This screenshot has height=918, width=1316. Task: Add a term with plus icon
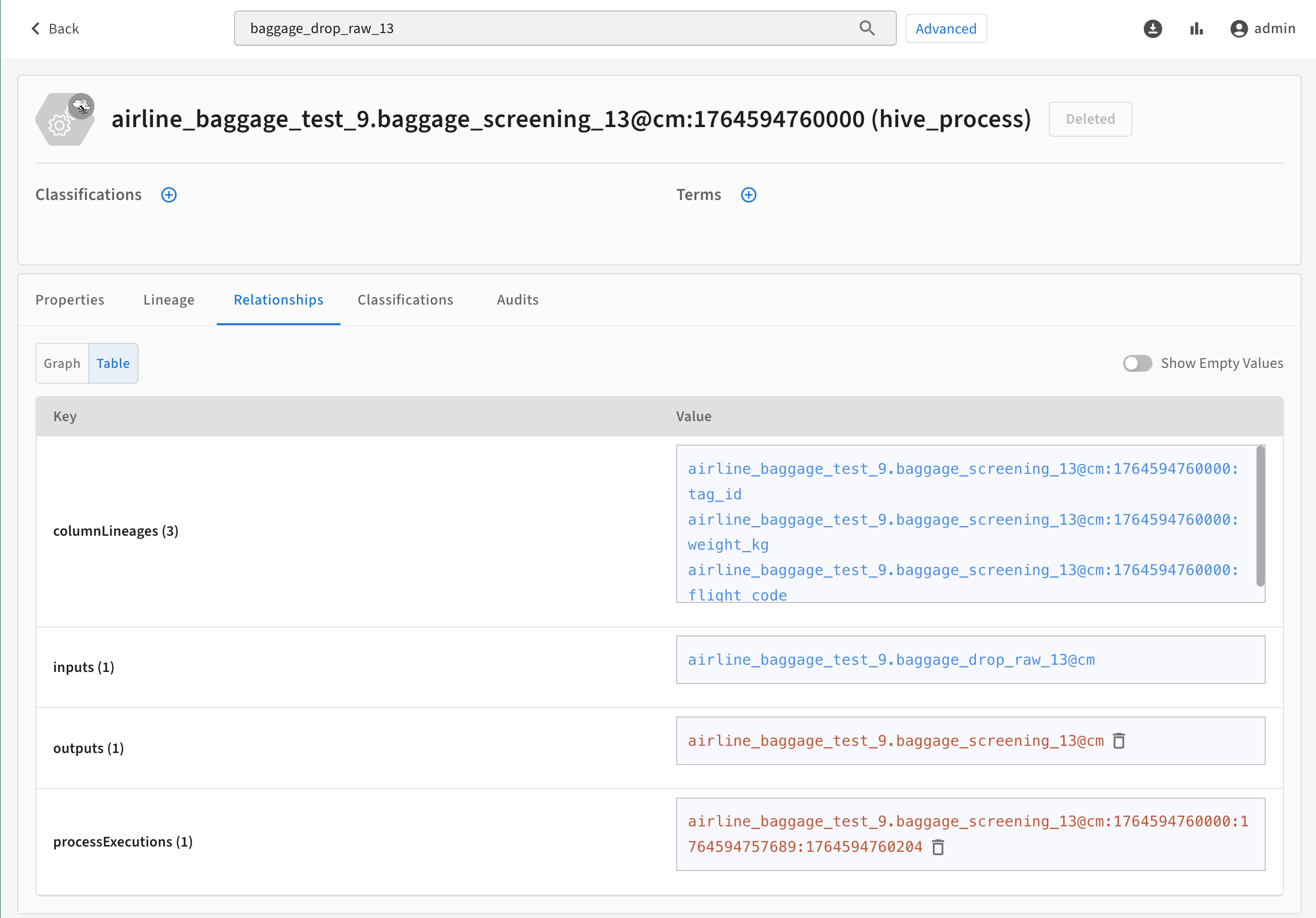click(748, 195)
